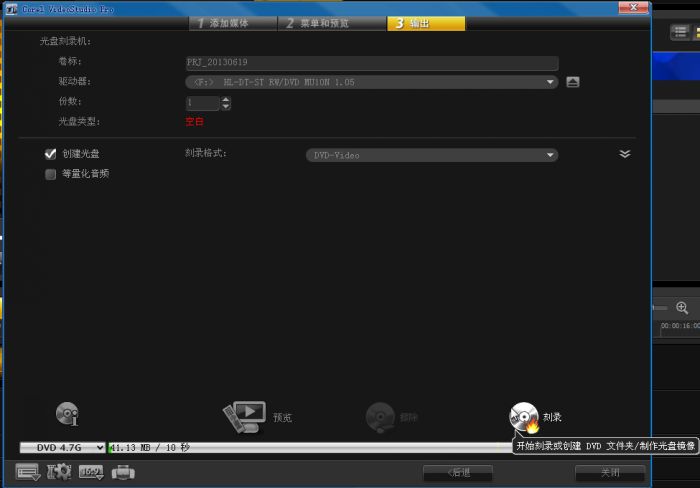This screenshot has width=700, height=488.
Task: Click the zoom slider in timeline
Action: (660, 308)
